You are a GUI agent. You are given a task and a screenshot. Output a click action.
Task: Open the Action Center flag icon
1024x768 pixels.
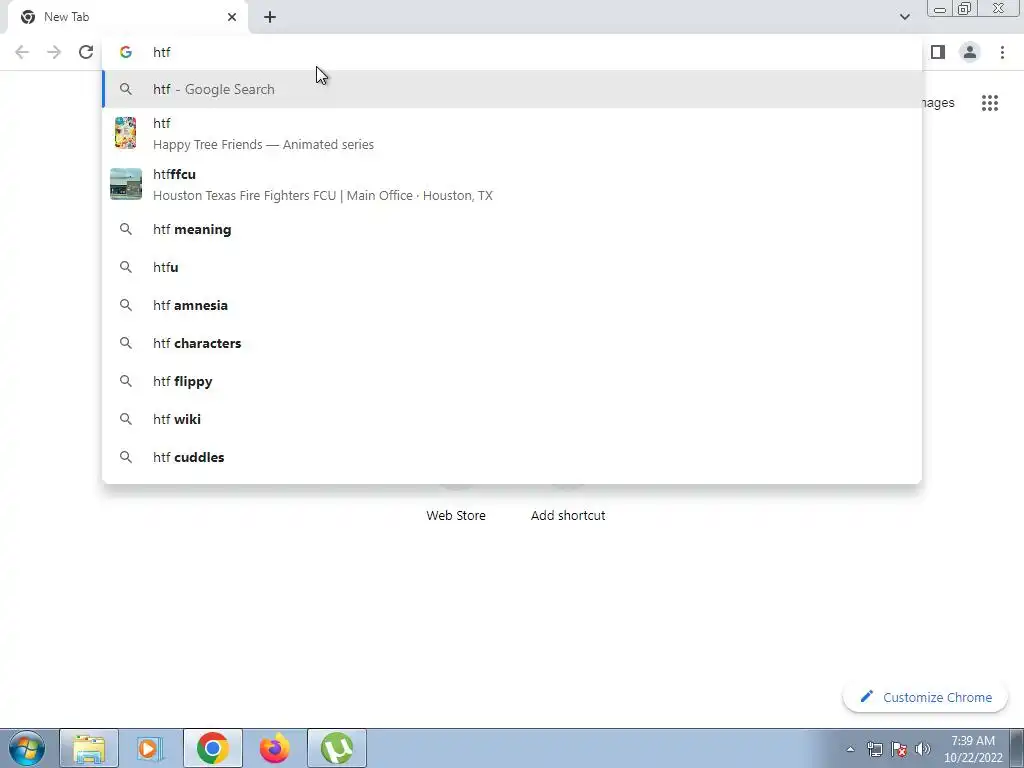click(x=899, y=749)
